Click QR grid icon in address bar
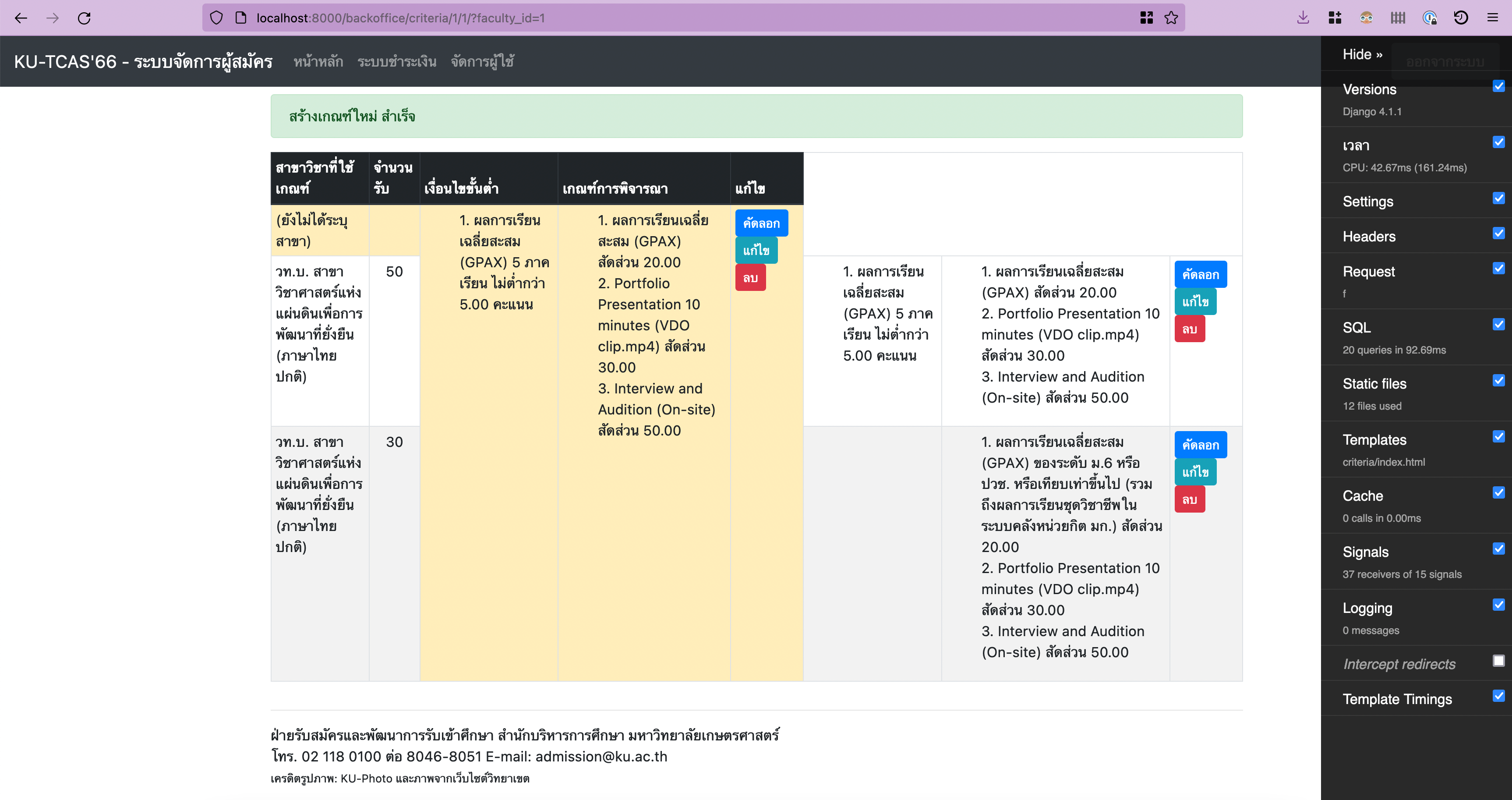The image size is (1512, 800). coord(1146,18)
